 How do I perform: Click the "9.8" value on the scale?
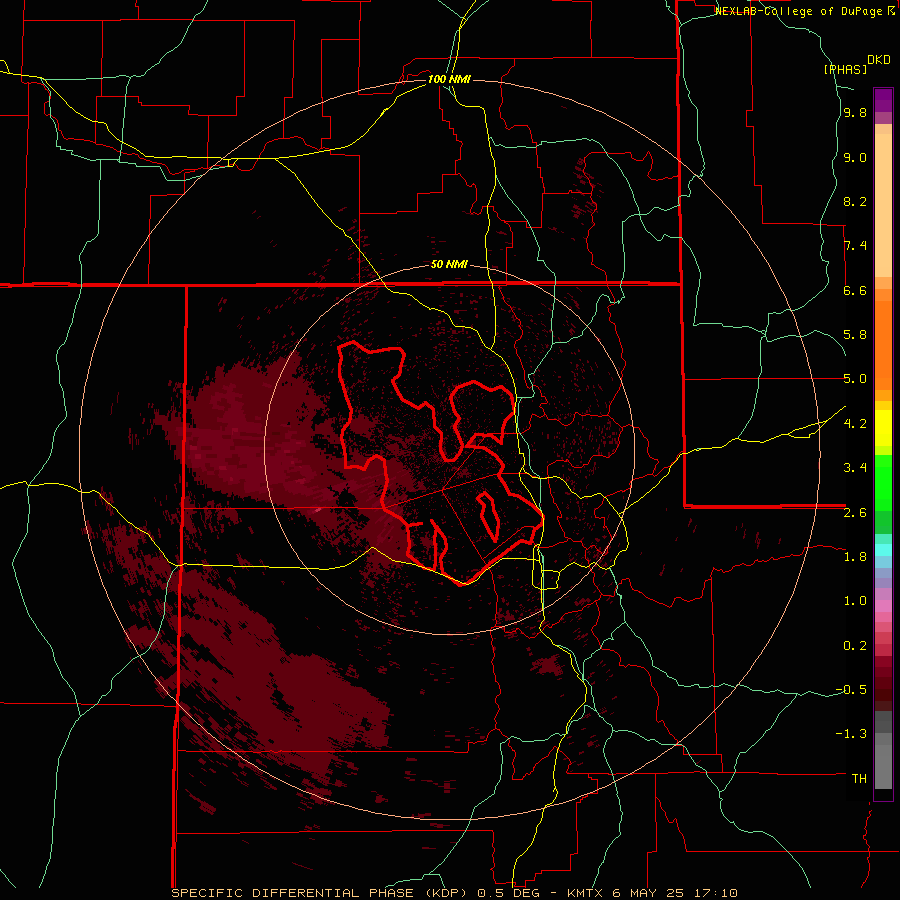855,113
